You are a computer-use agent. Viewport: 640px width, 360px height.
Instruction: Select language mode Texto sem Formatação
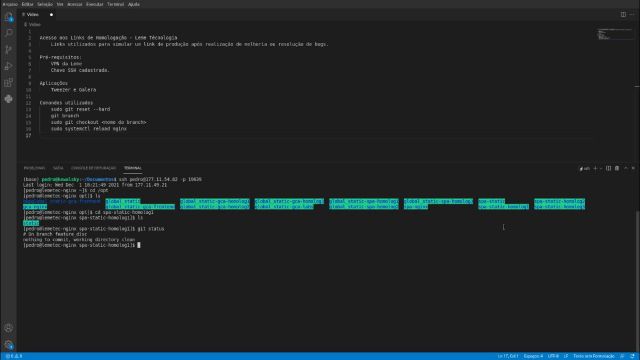(x=594, y=356)
